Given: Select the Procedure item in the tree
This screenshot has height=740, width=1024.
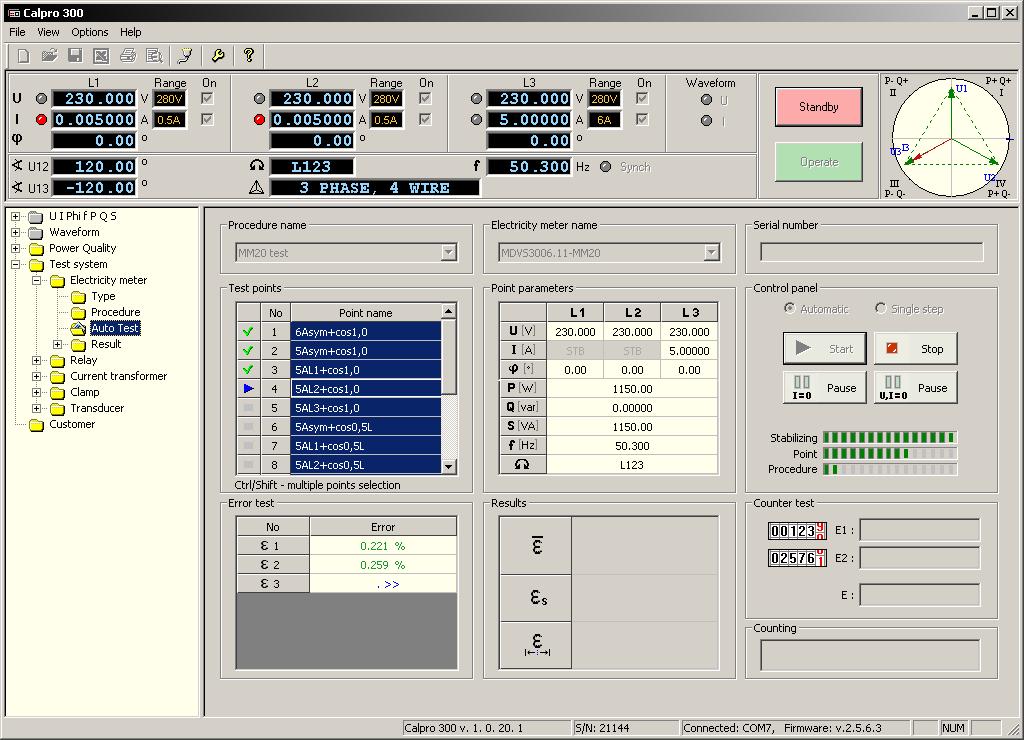Looking at the screenshot, I should click(115, 312).
